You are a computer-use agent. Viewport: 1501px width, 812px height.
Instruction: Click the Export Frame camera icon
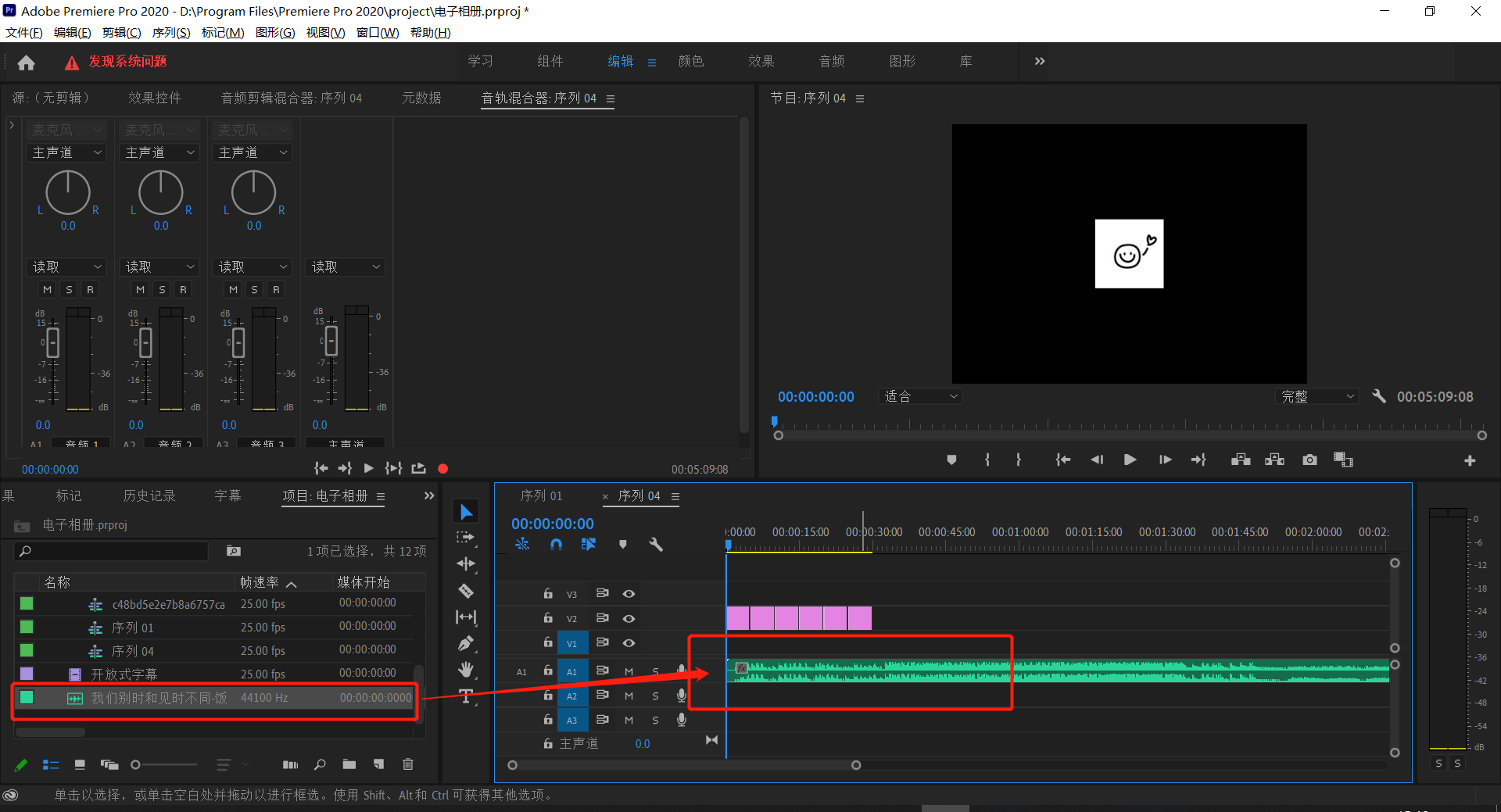[1309, 460]
